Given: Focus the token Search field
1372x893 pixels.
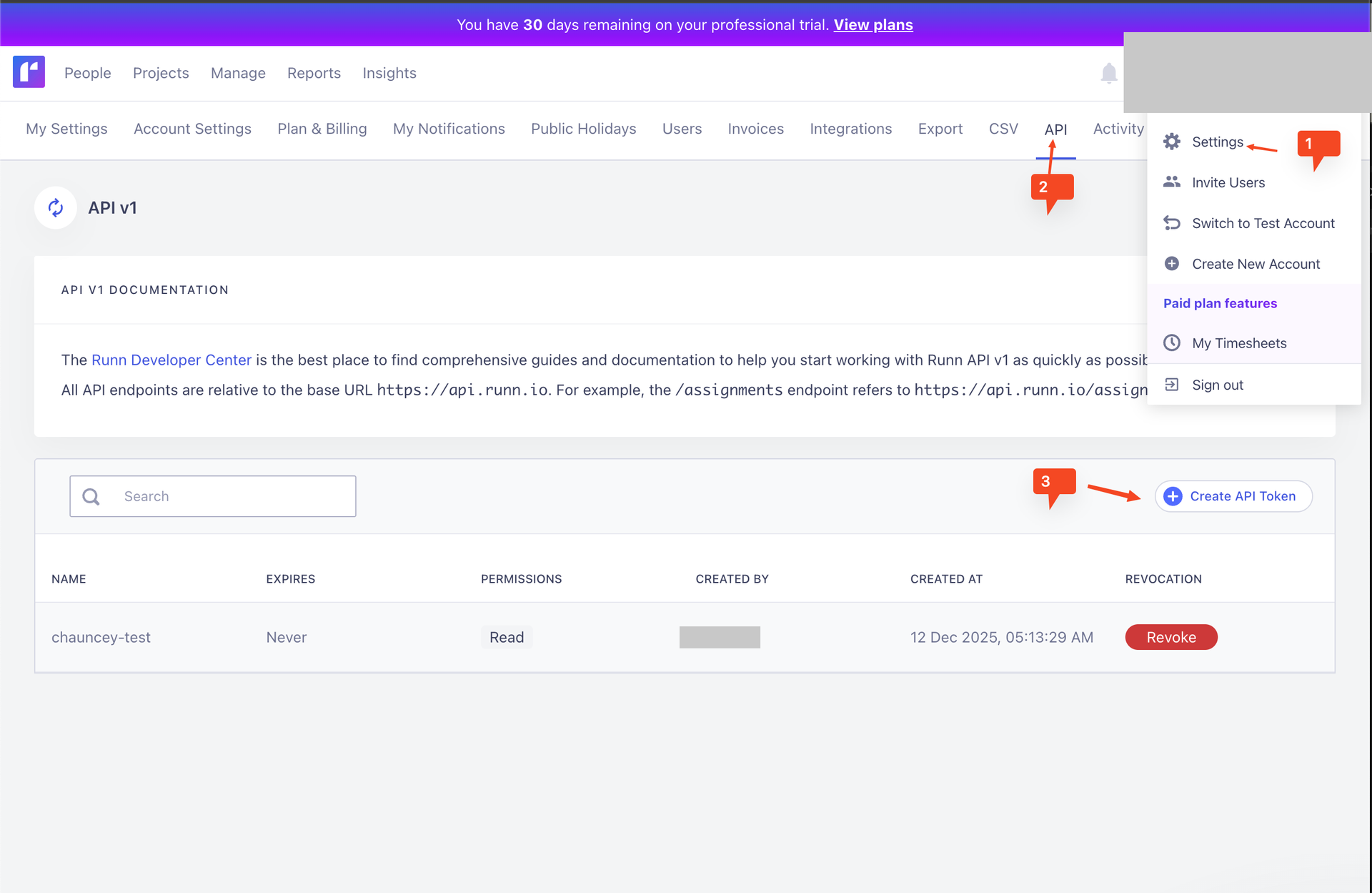Looking at the screenshot, I should (x=213, y=496).
